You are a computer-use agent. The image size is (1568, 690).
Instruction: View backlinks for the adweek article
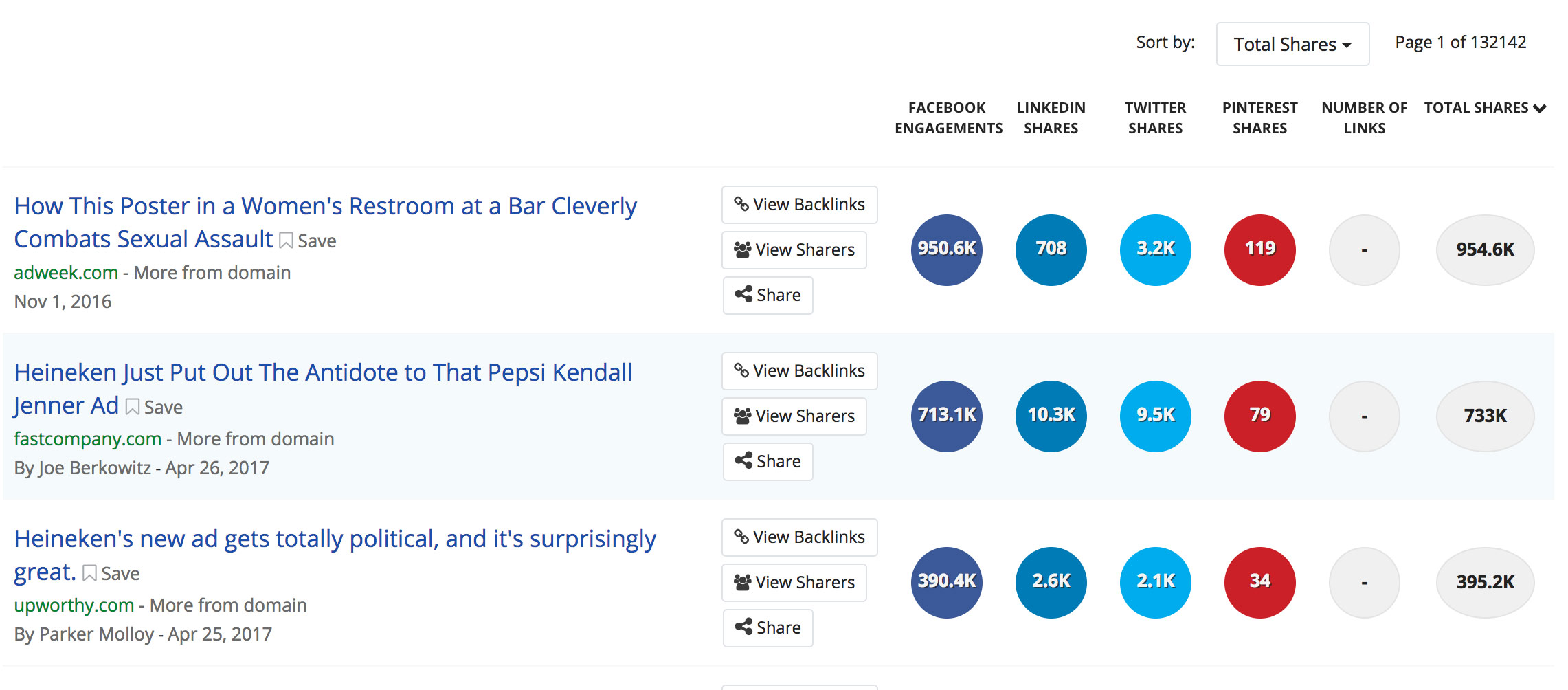800,205
